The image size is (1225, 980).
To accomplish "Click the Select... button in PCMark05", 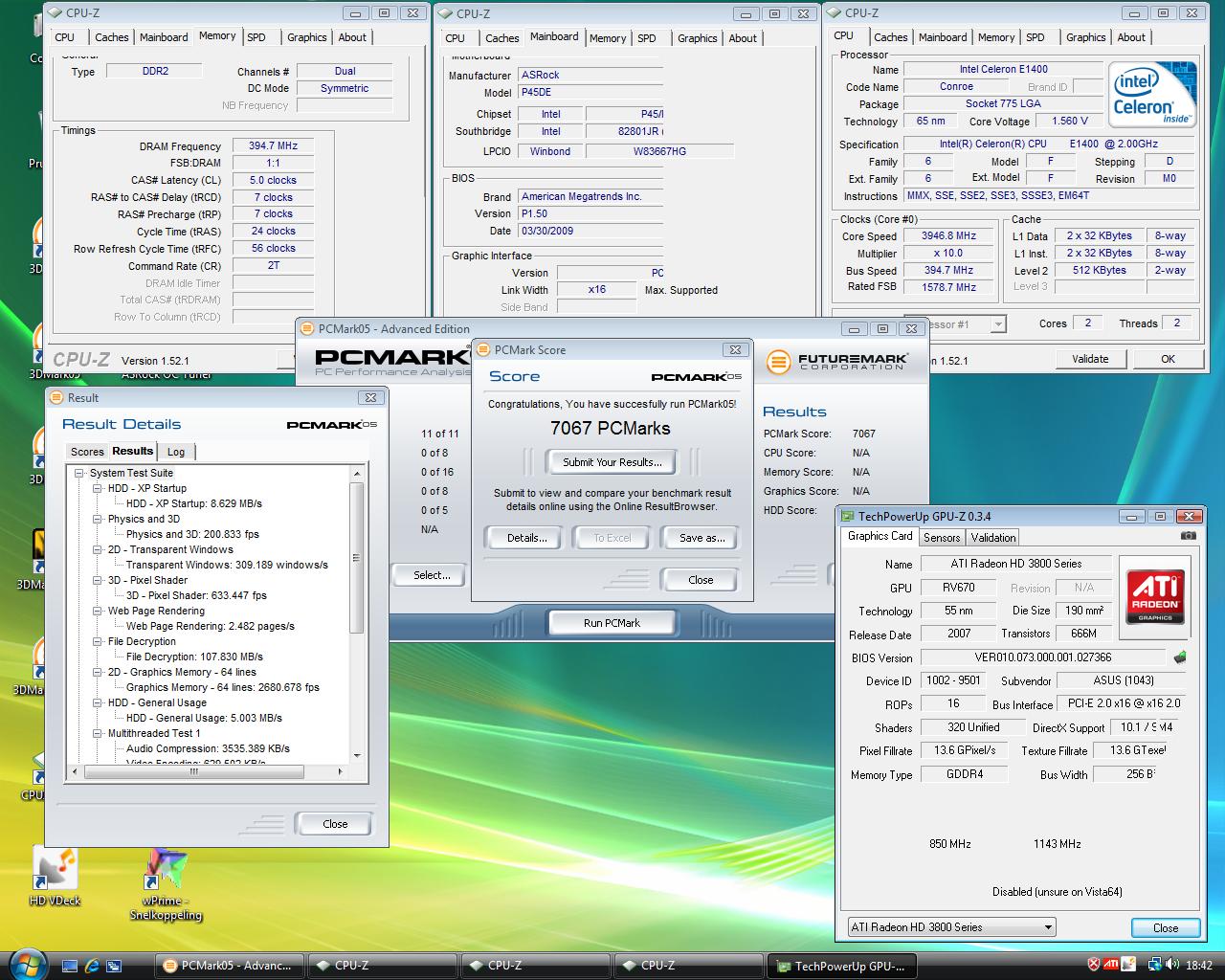I will point(432,575).
